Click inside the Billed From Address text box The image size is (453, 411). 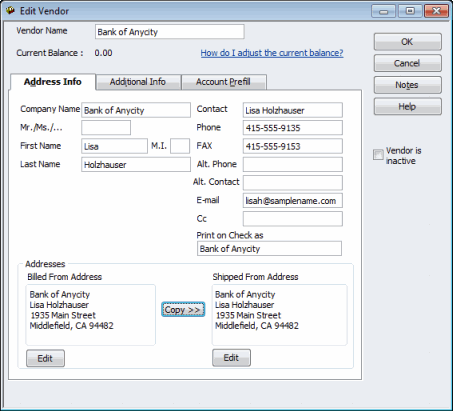(x=91, y=315)
